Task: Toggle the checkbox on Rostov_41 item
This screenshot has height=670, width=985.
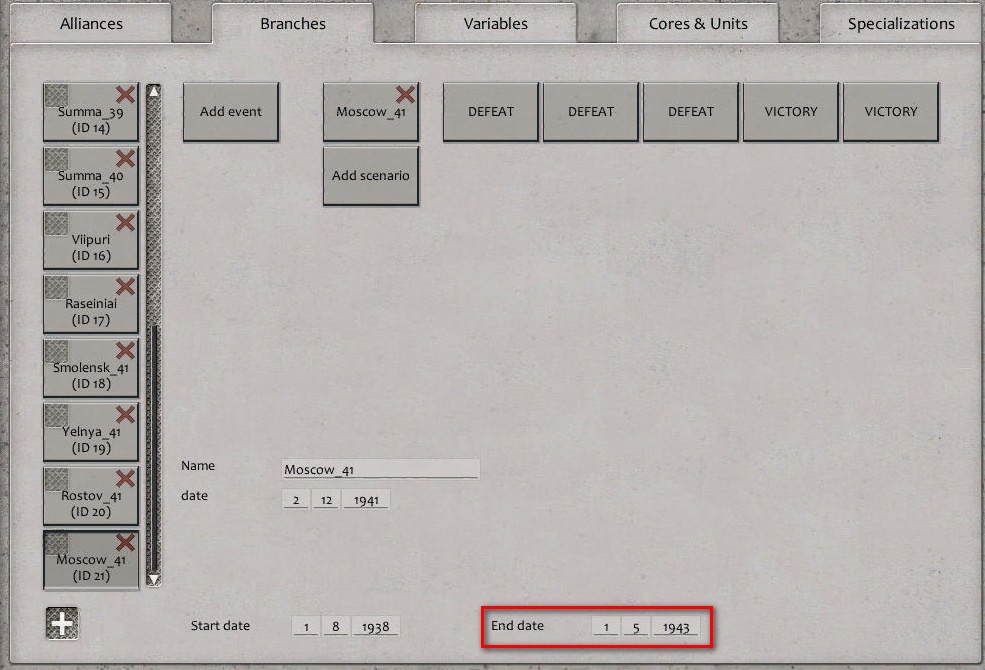Action: [x=57, y=480]
